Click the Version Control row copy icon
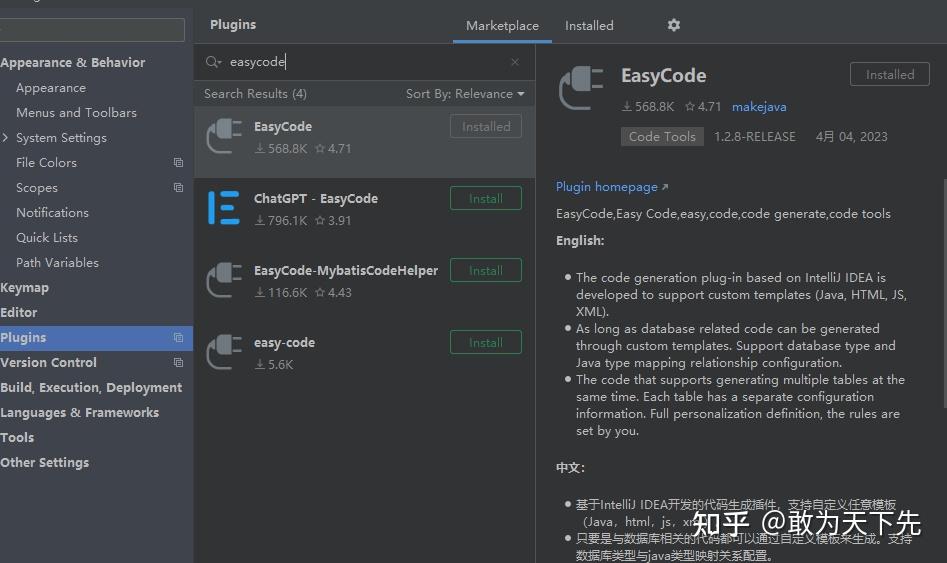Screen dimensions: 947x563 (x=178, y=362)
